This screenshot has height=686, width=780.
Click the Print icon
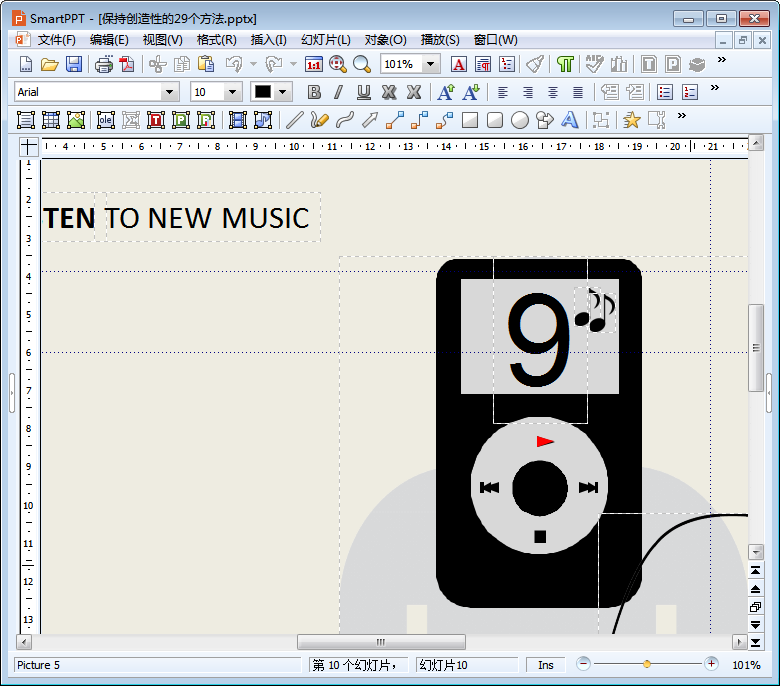[103, 65]
